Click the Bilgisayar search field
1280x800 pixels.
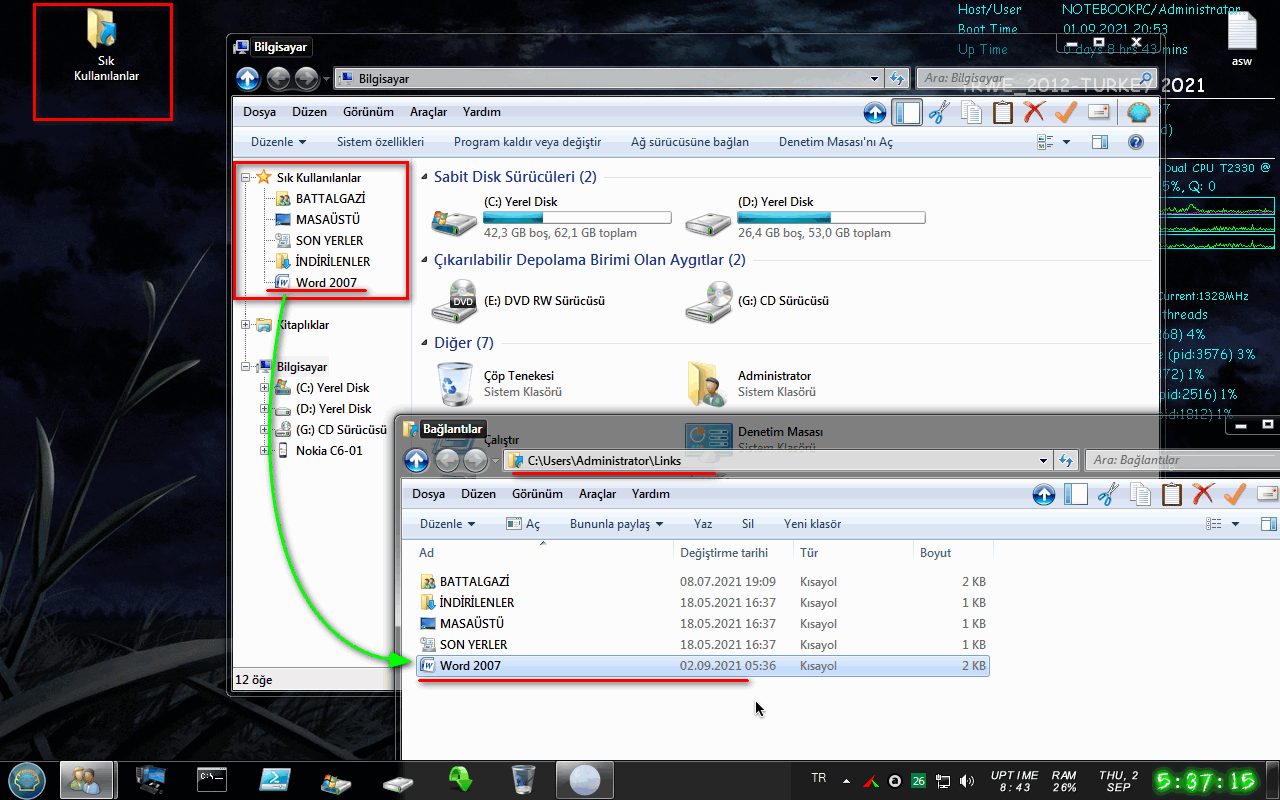click(1035, 78)
